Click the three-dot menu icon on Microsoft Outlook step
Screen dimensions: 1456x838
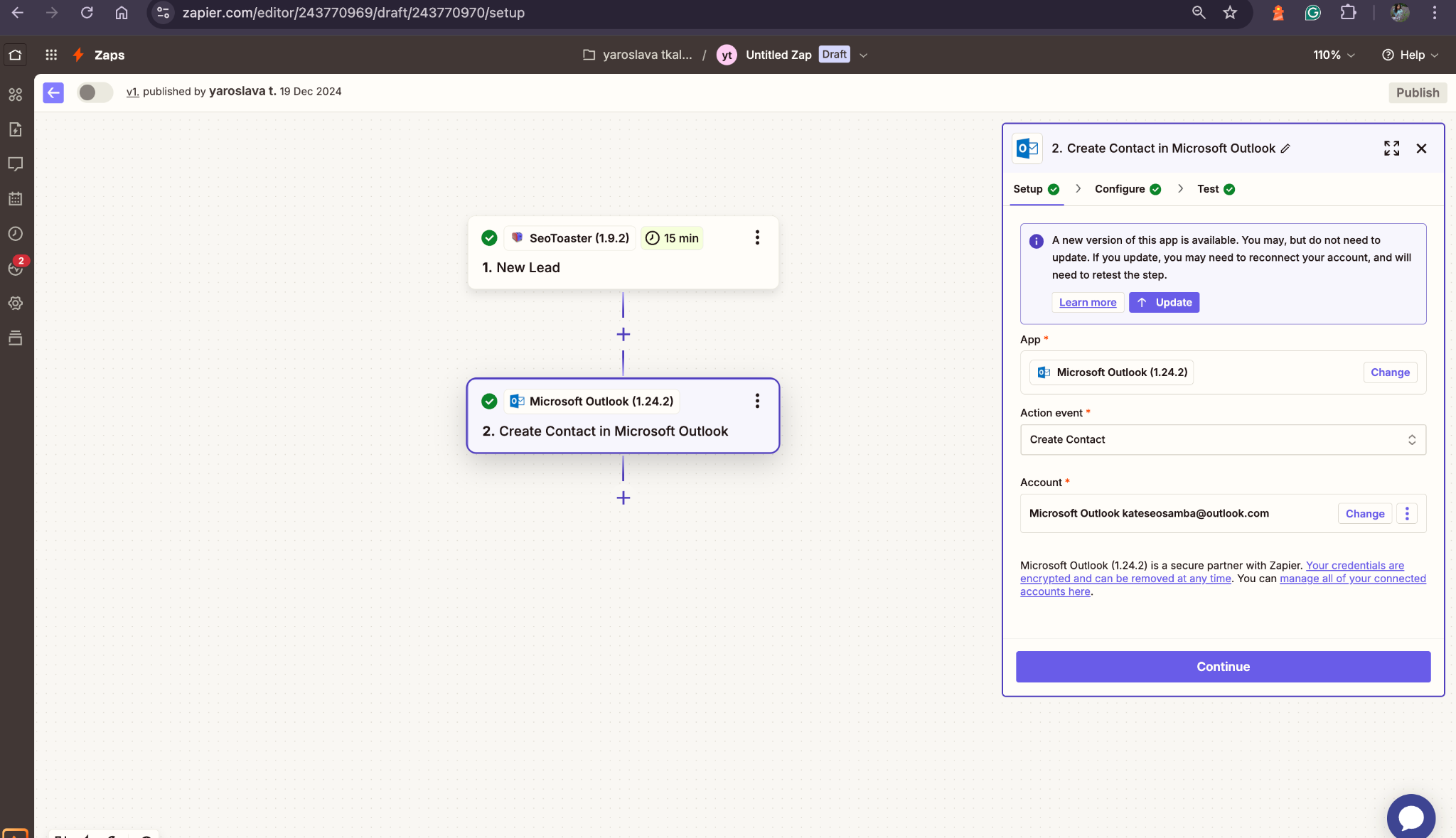(758, 401)
